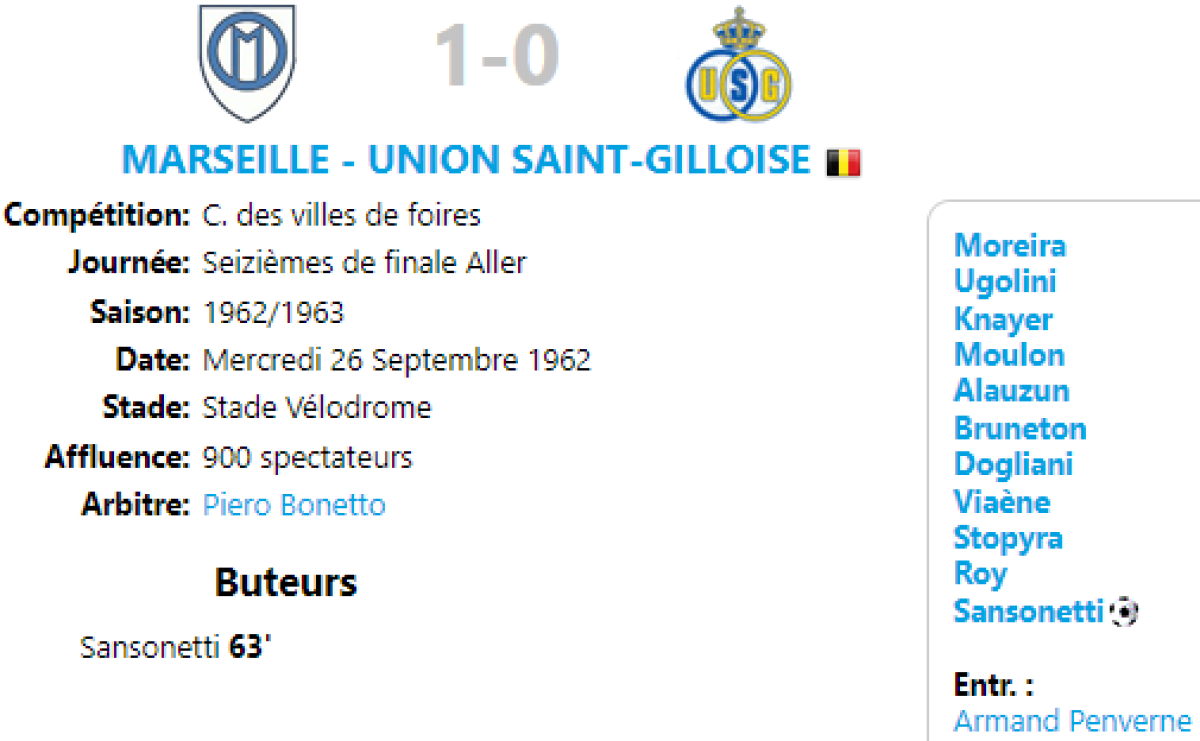This screenshot has width=1200, height=741.
Task: Click on player Knayer
Action: [x=1003, y=319]
